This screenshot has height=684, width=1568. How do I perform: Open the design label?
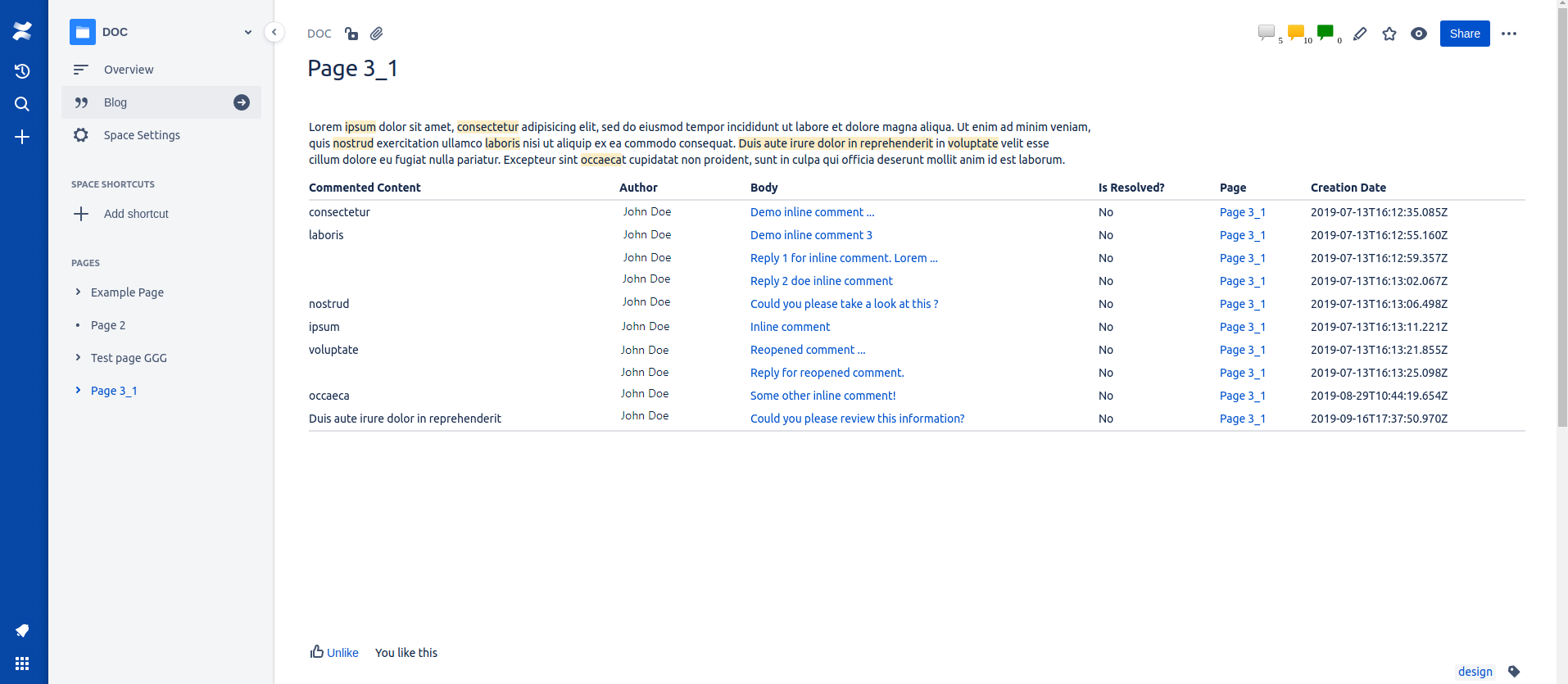1475,672
